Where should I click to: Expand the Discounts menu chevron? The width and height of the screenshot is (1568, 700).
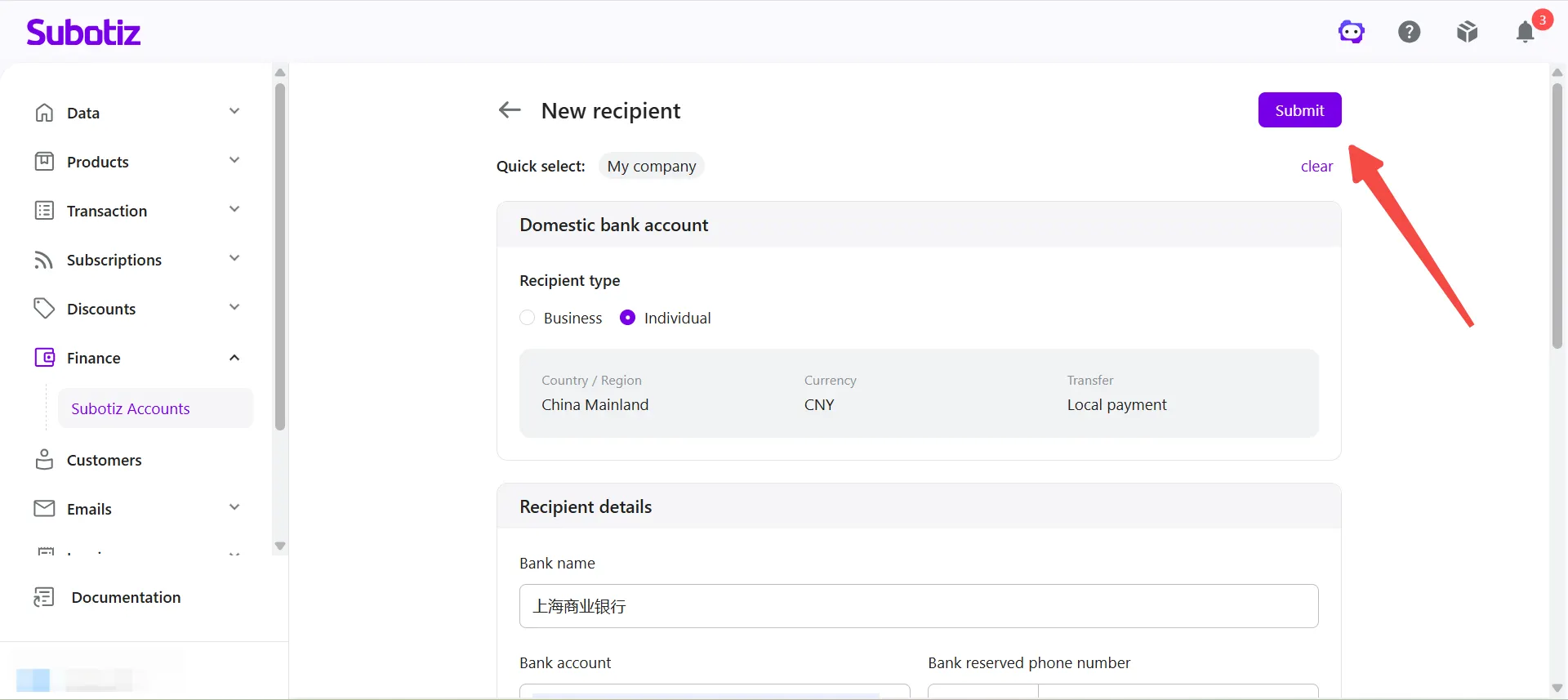pyautogui.click(x=234, y=308)
